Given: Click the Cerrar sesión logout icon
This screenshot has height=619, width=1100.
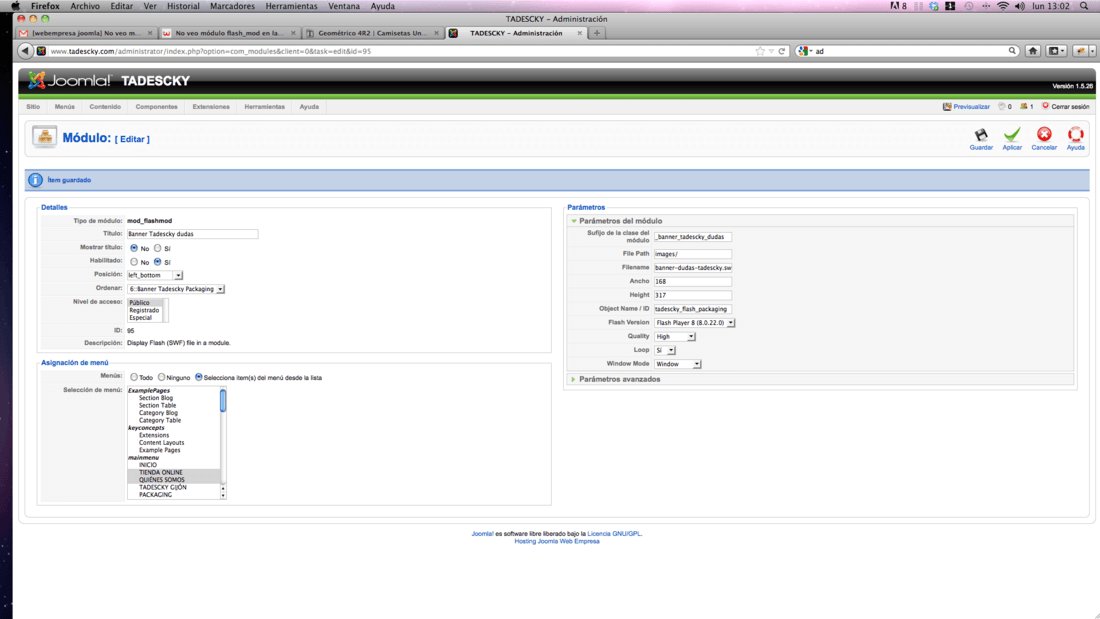Looking at the screenshot, I should pyautogui.click(x=1045, y=106).
